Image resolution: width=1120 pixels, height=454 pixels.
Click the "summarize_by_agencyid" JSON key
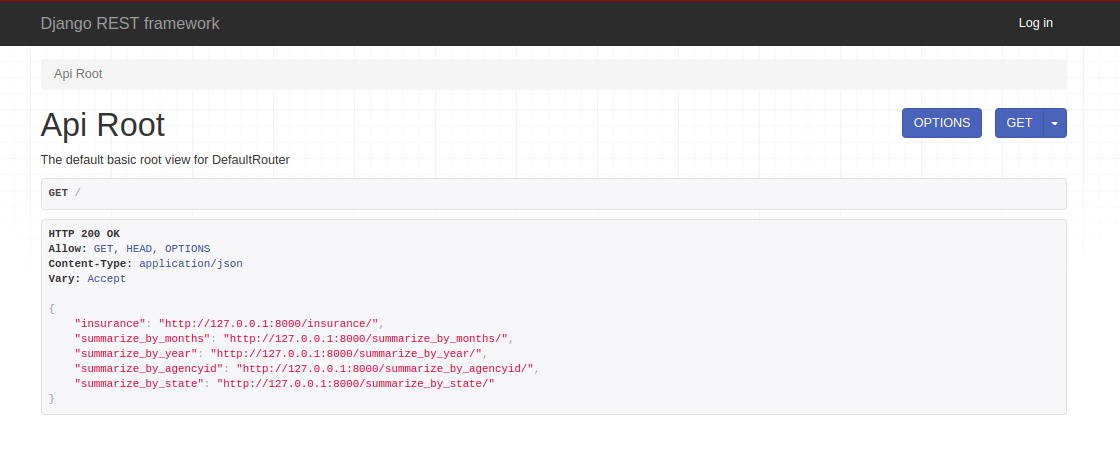(x=149, y=368)
